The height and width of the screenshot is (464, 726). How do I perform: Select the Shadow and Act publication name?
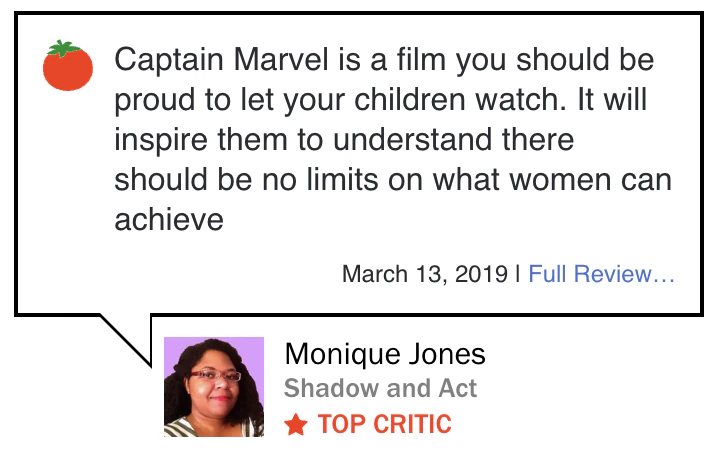(x=381, y=389)
